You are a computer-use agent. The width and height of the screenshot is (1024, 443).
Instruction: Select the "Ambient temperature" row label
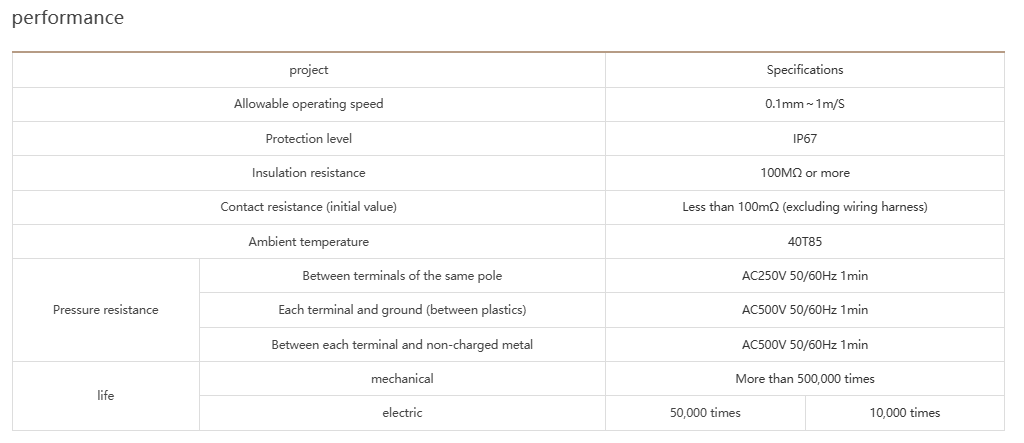click(x=309, y=242)
